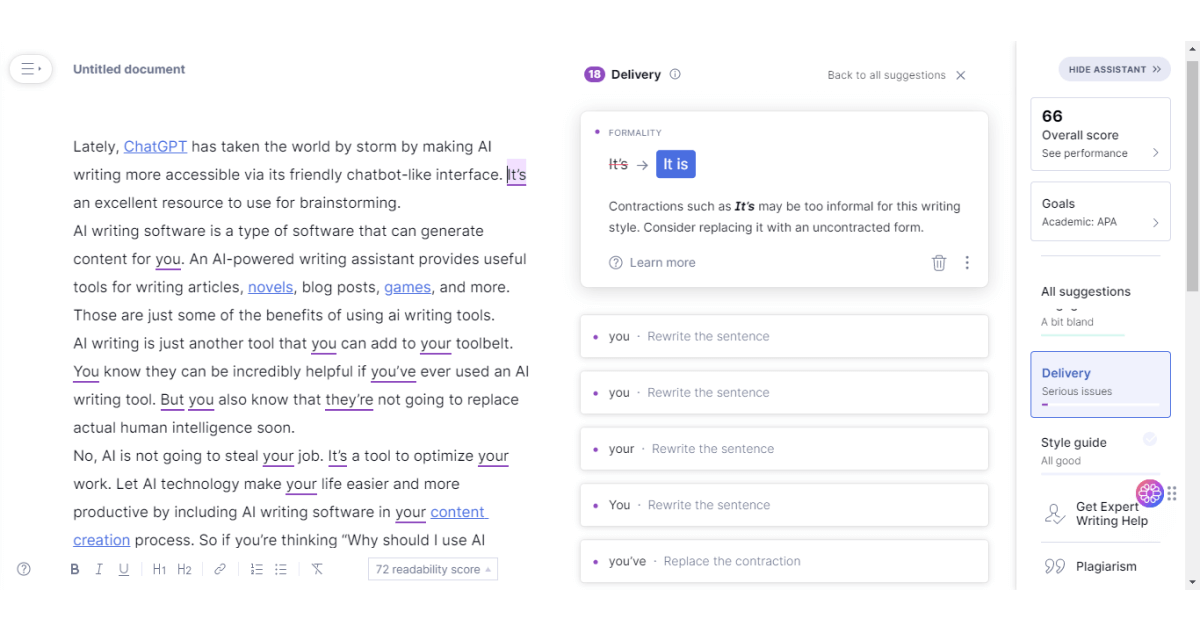Open the help question mark icon at bottom left
Viewport: 1200px width, 630px height.
(x=24, y=569)
